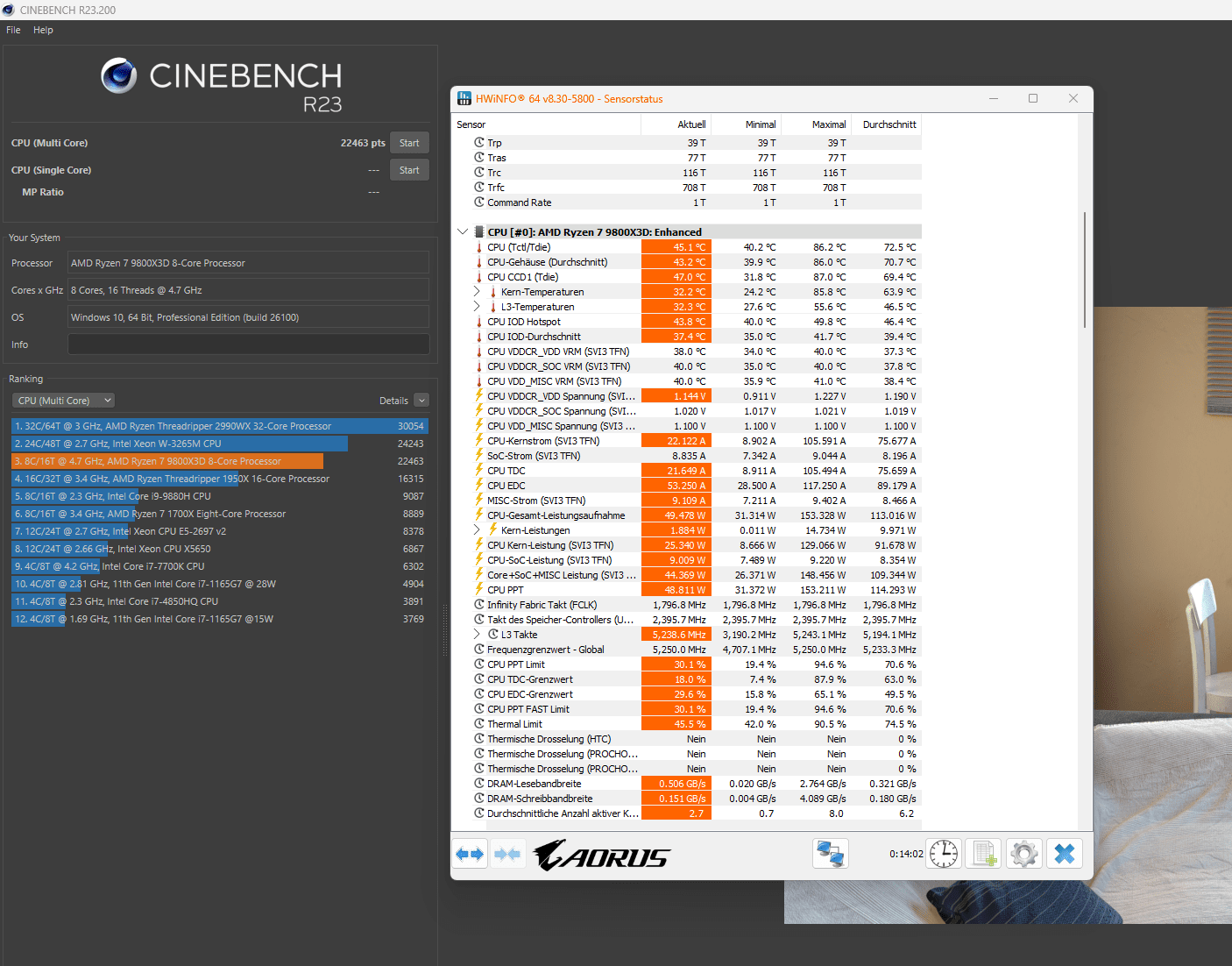Click the lightning icon beside CPU PPT row
The height and width of the screenshot is (966, 1232).
[479, 589]
